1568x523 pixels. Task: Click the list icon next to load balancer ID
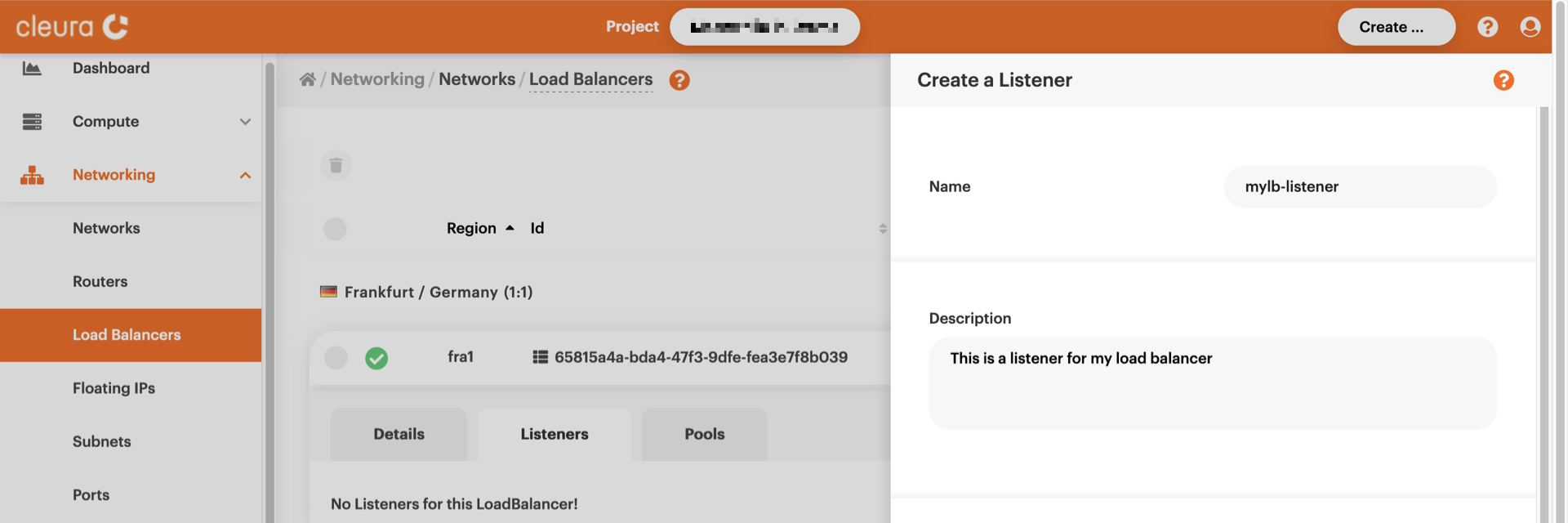(x=540, y=357)
